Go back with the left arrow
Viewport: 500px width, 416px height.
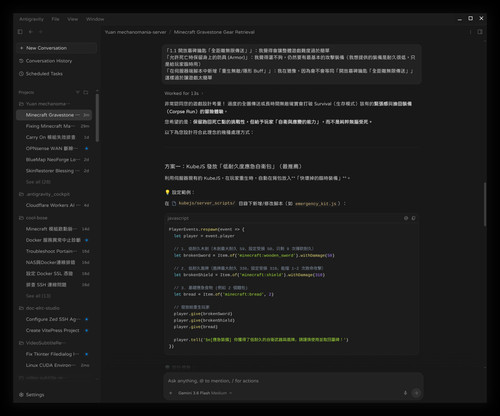tap(30, 32)
